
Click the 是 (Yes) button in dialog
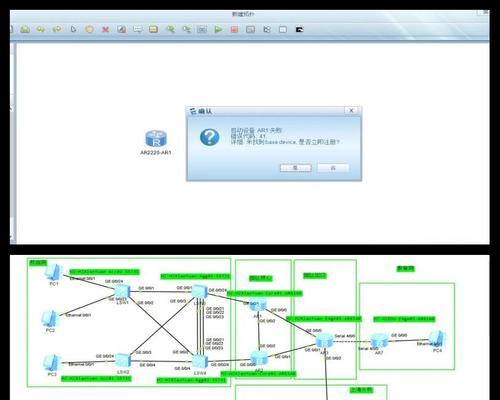(x=295, y=168)
